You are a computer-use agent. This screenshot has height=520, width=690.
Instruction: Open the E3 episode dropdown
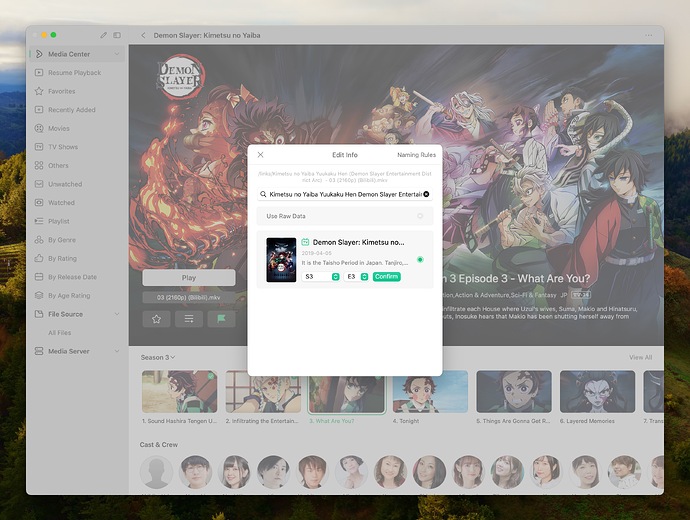(356, 277)
